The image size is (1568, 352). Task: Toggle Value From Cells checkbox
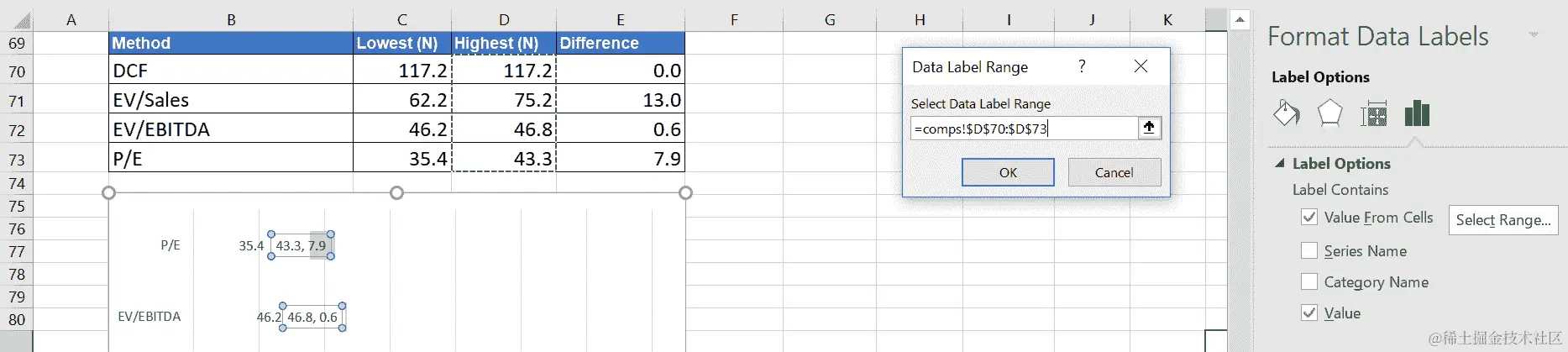pos(1309,217)
